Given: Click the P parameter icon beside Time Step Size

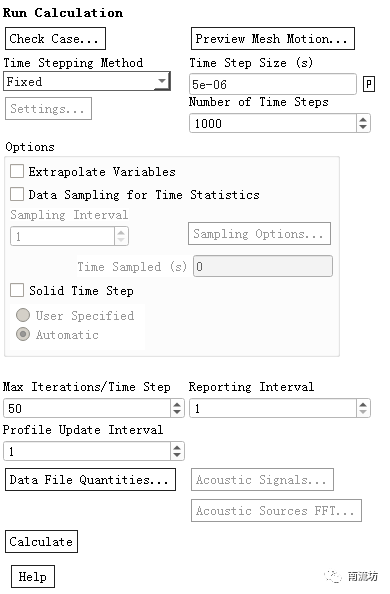Looking at the screenshot, I should click(369, 84).
